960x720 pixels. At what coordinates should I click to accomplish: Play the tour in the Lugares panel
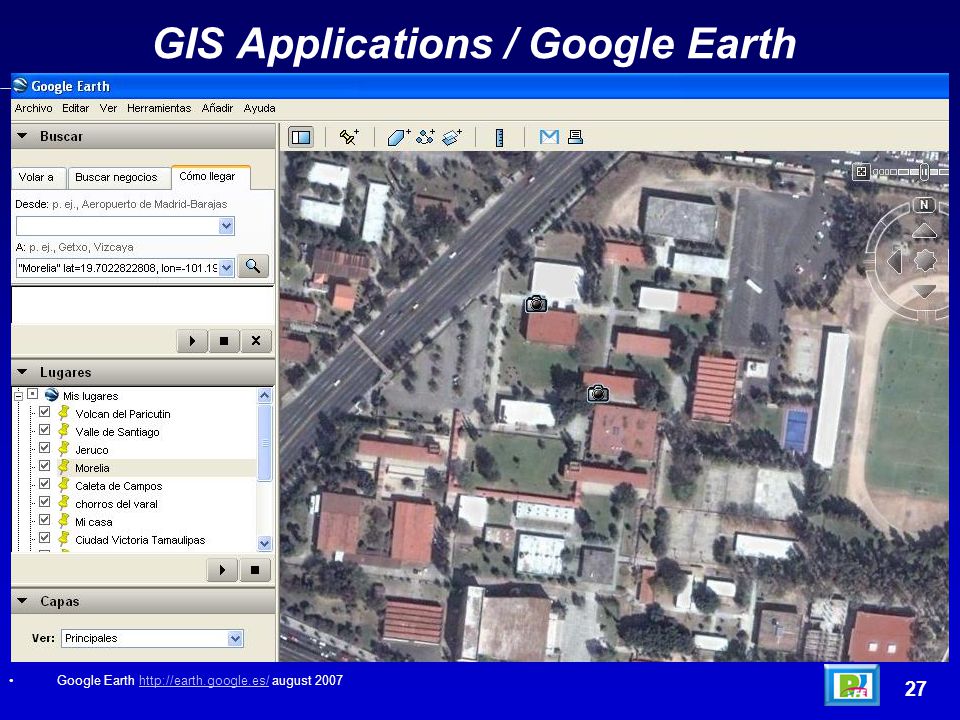tap(223, 570)
